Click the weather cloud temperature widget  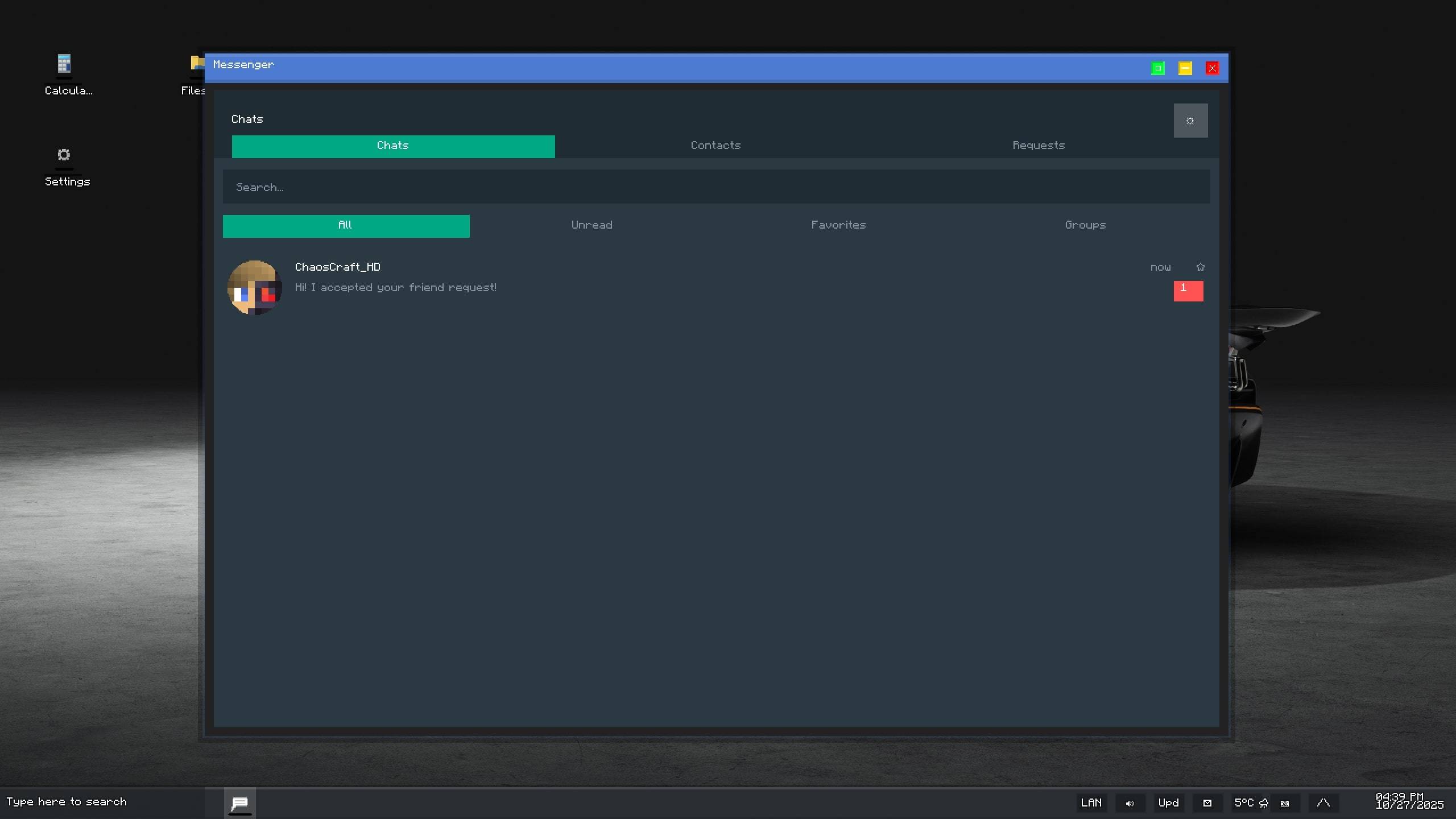click(1251, 803)
